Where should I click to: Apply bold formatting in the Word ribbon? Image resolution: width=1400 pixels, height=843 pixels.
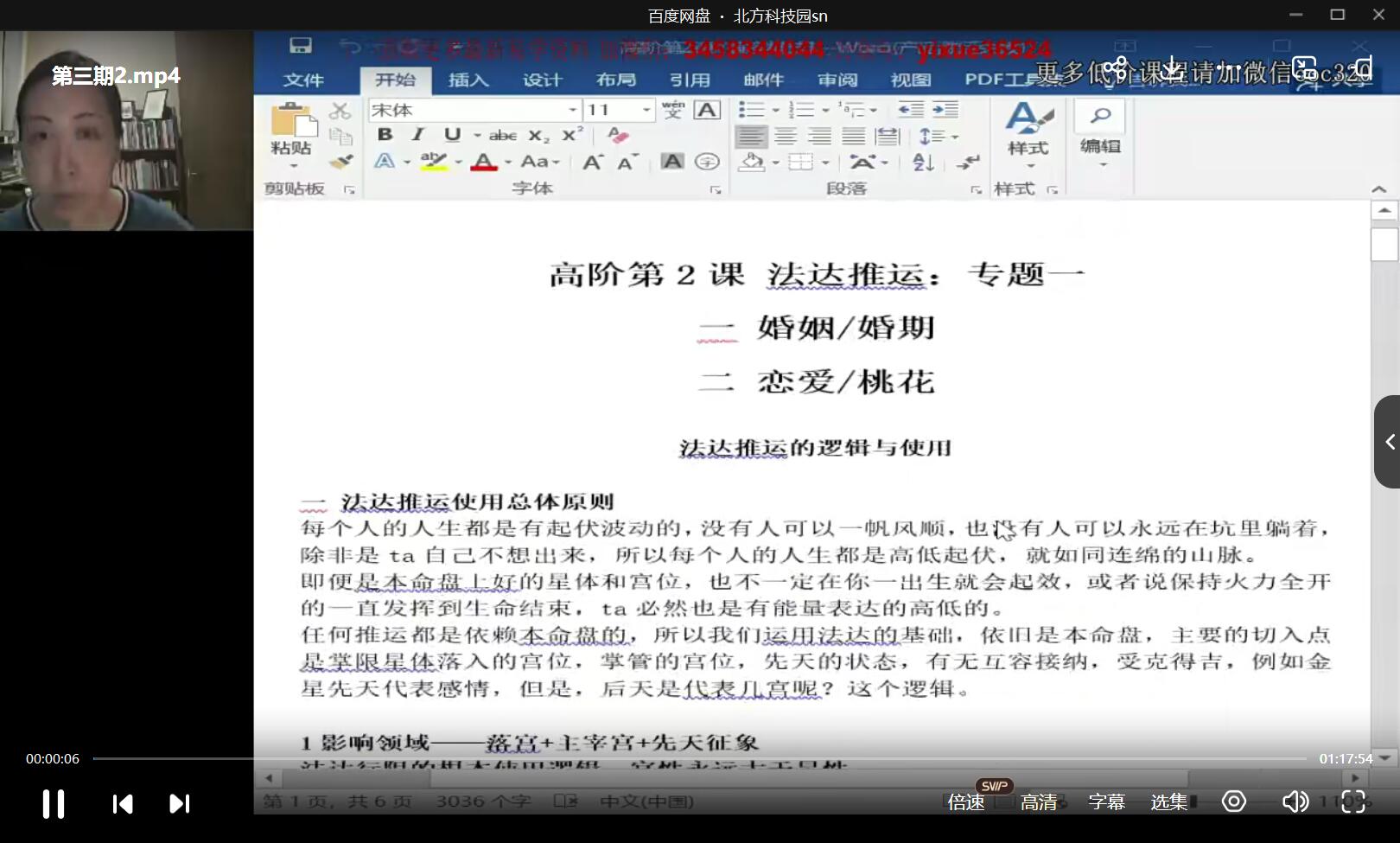click(386, 135)
